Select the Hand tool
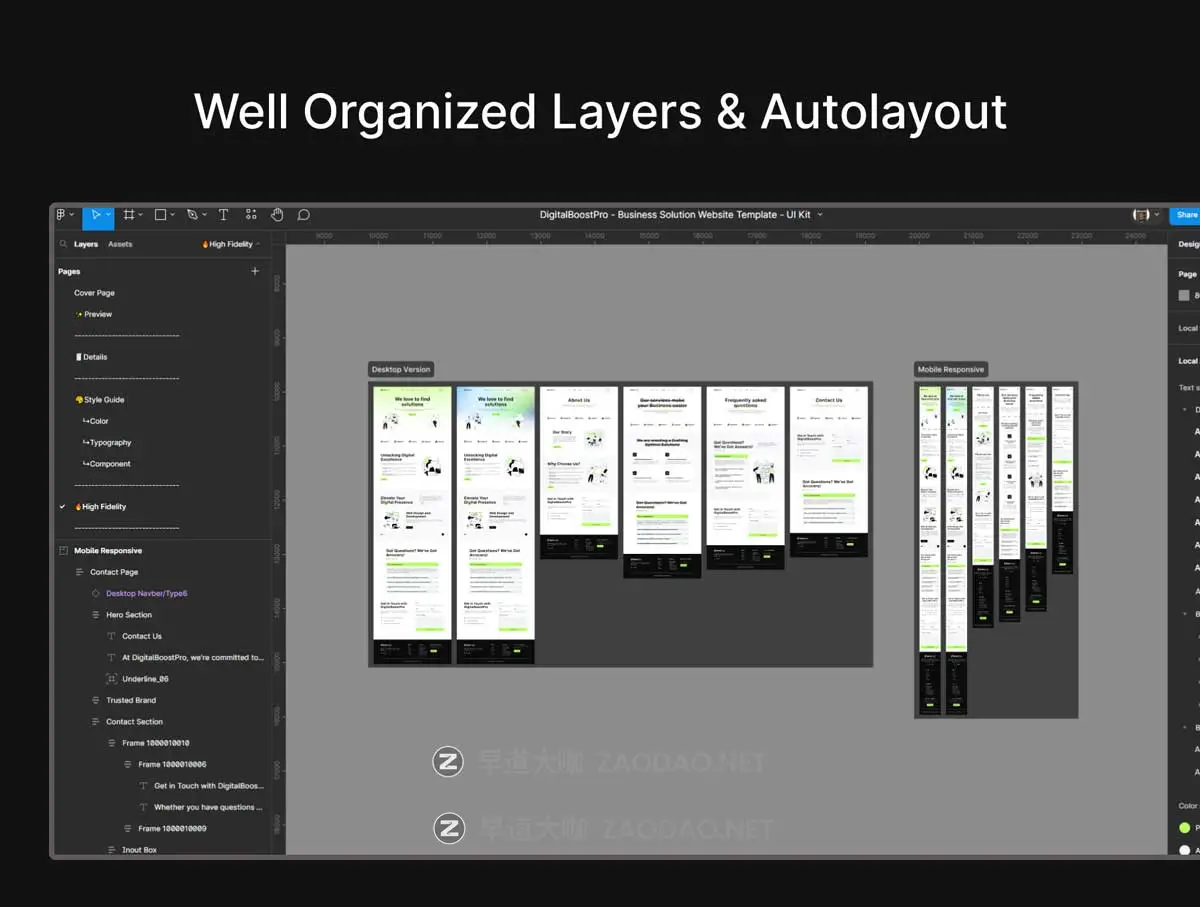 (x=277, y=214)
